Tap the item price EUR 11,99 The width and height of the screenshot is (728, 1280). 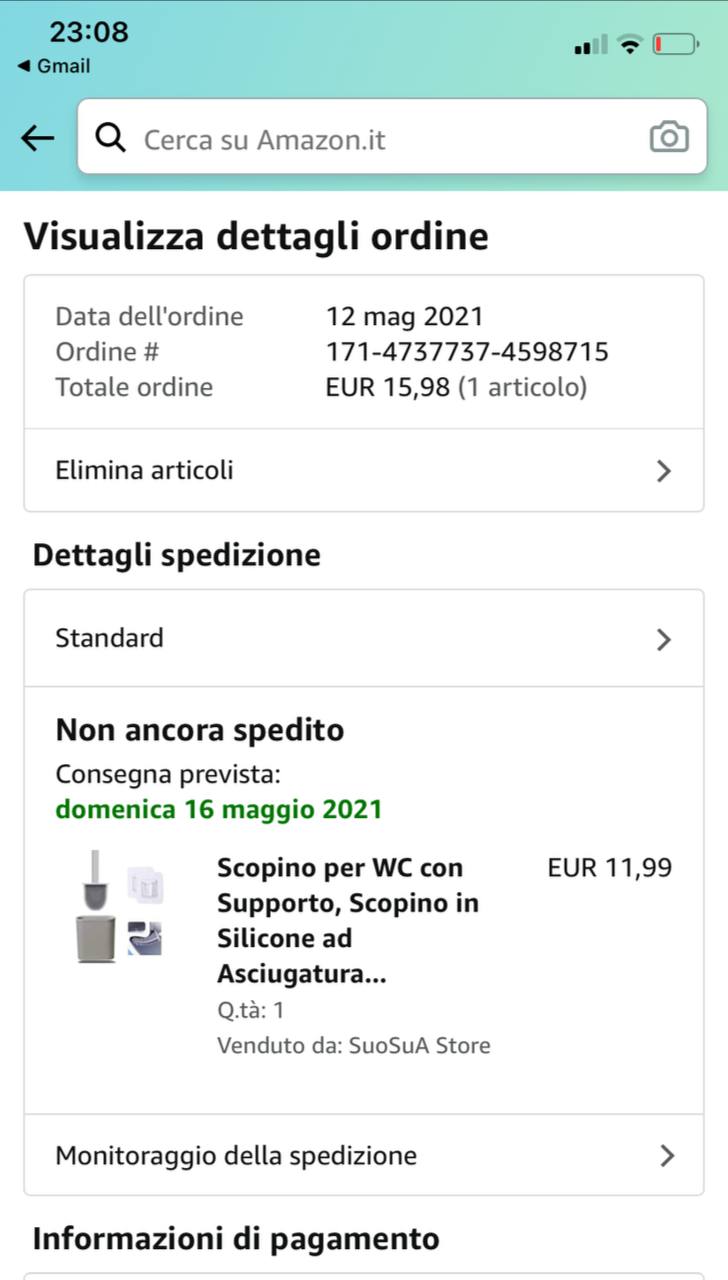click(x=610, y=868)
